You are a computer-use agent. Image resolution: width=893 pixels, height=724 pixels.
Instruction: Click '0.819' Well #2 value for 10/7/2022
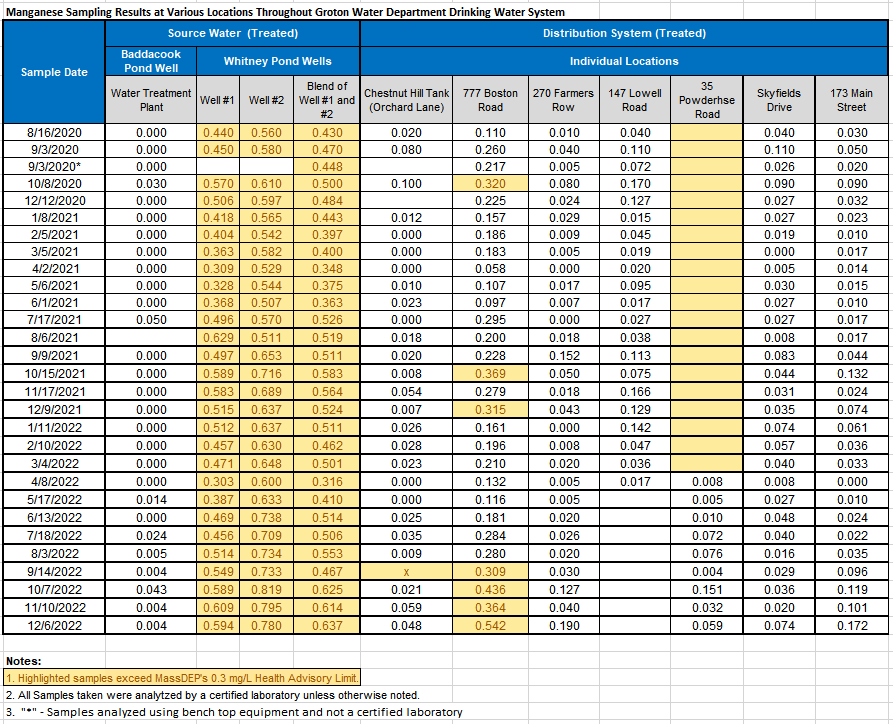pyautogui.click(x=267, y=590)
